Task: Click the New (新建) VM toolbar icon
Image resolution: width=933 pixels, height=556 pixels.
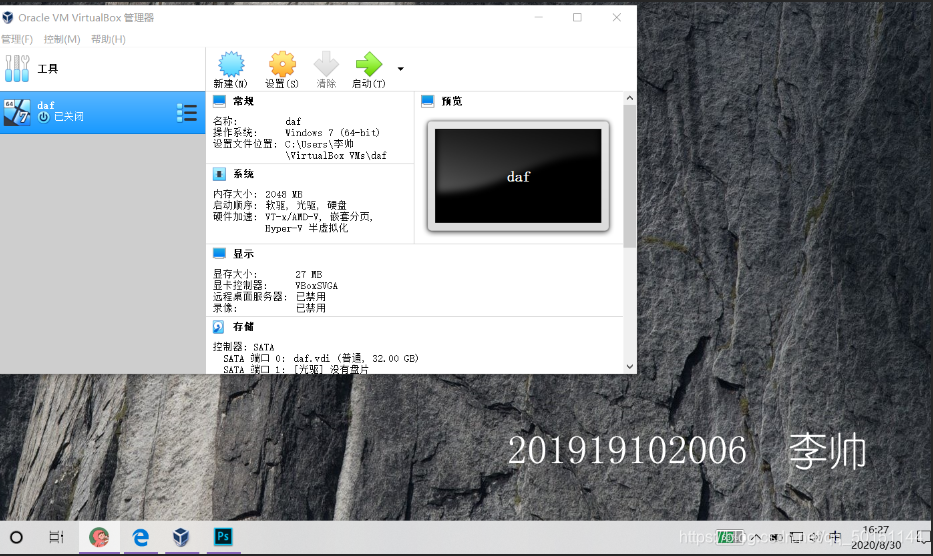Action: pyautogui.click(x=231, y=64)
